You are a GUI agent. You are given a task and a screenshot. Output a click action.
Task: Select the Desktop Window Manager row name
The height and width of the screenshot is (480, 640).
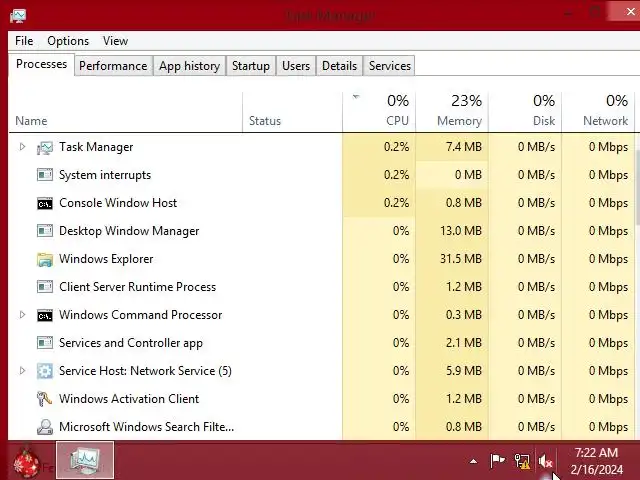tap(129, 231)
